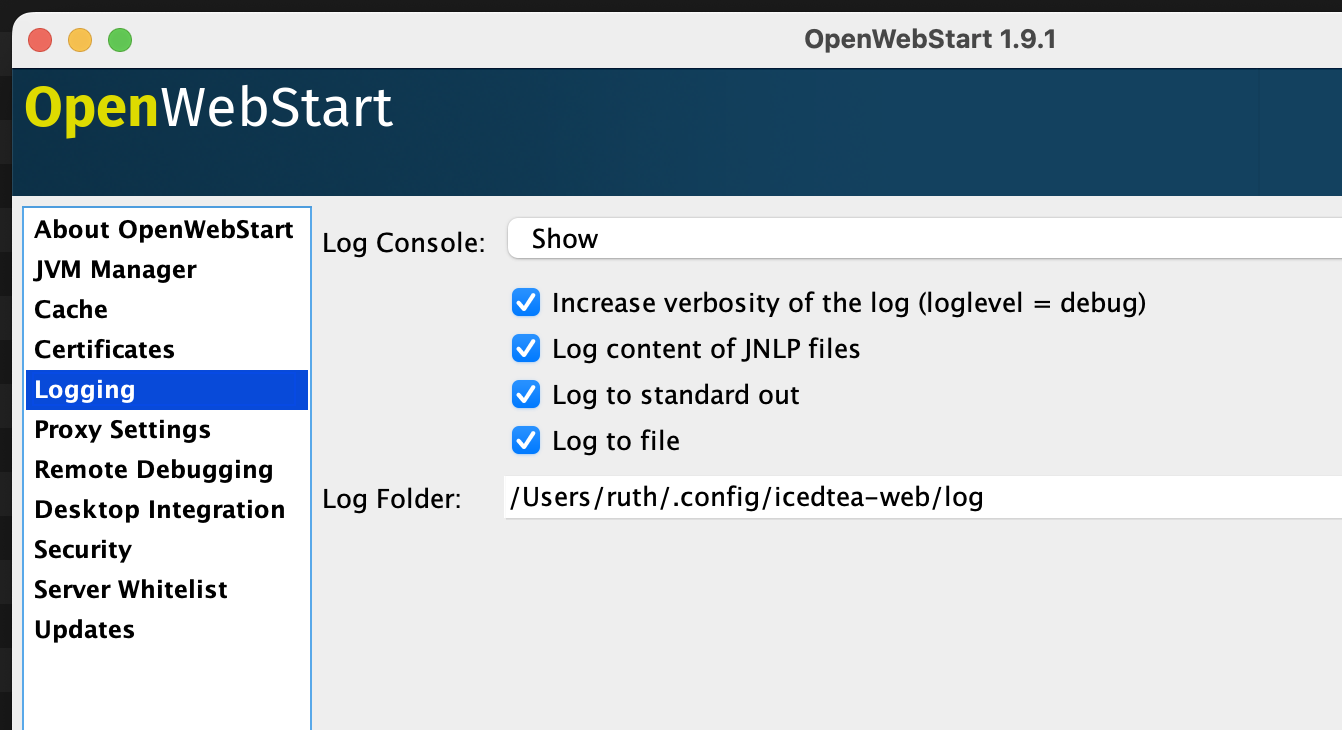
Task: Toggle Log to standard out checkbox
Action: [x=526, y=395]
